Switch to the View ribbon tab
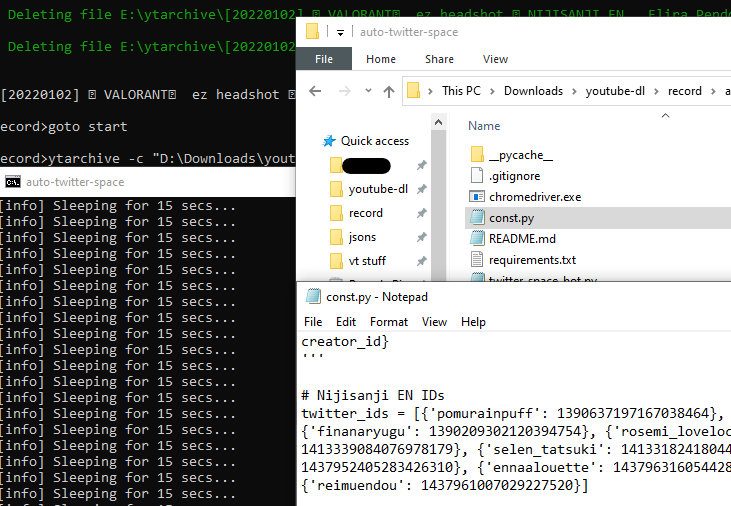 click(495, 59)
